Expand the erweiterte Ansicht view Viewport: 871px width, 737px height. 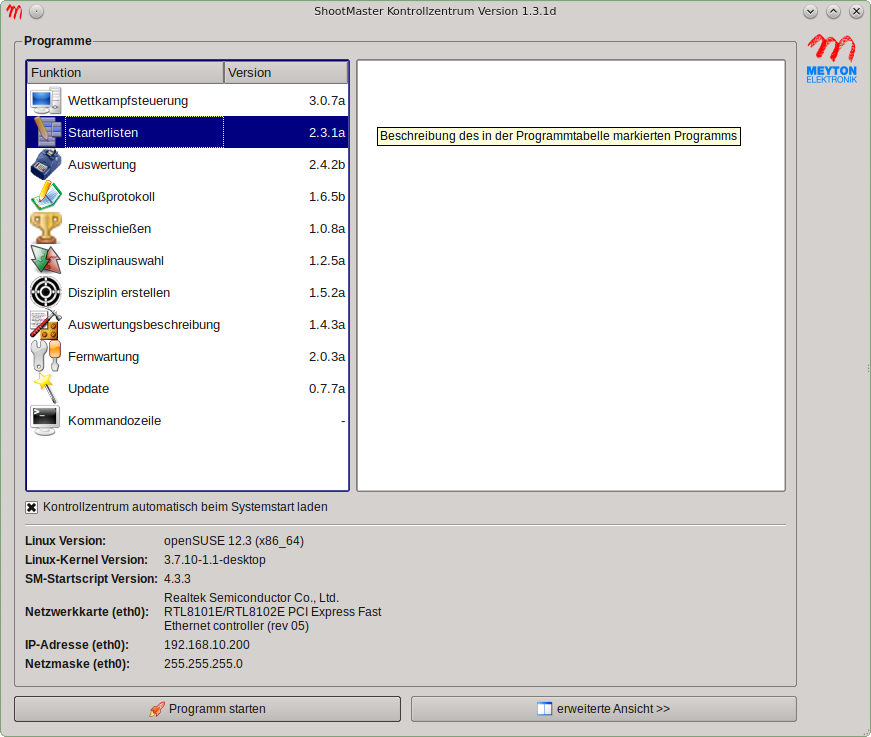coord(603,709)
